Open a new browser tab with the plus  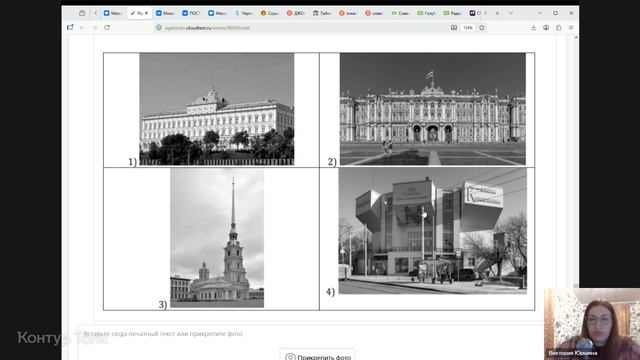(497, 13)
